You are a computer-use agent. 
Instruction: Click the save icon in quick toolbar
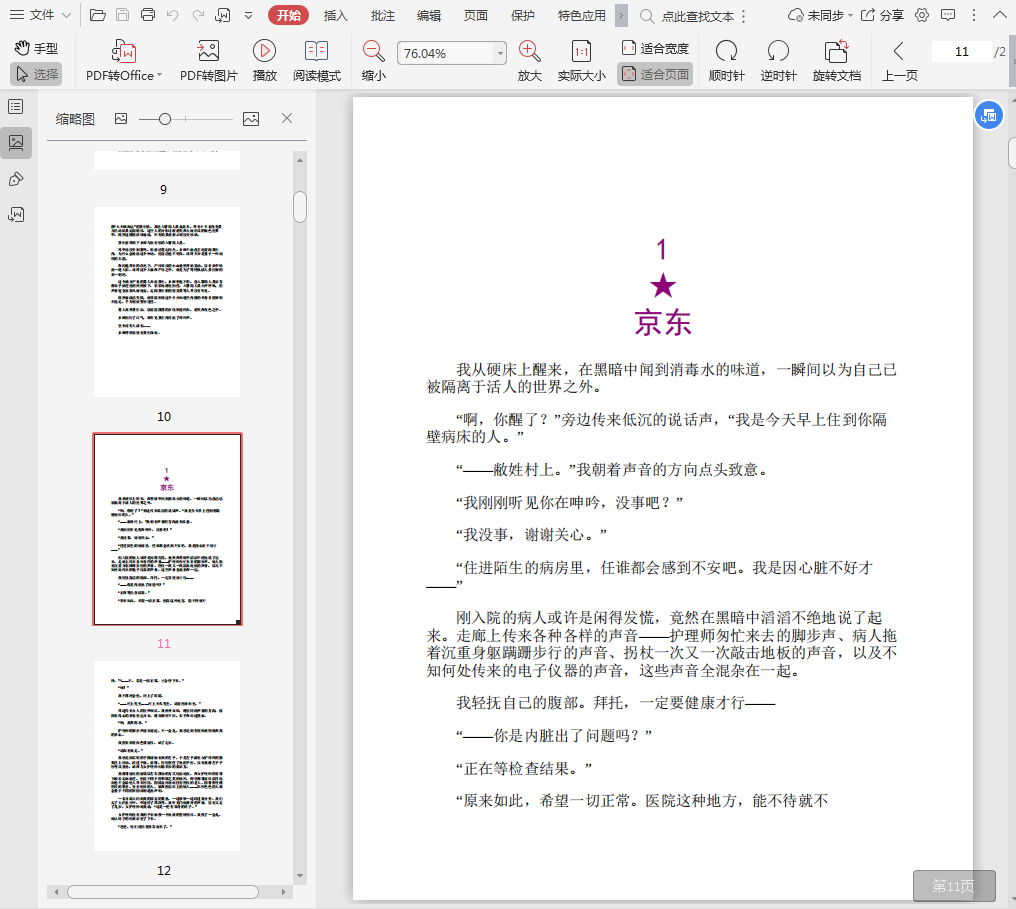click(122, 15)
